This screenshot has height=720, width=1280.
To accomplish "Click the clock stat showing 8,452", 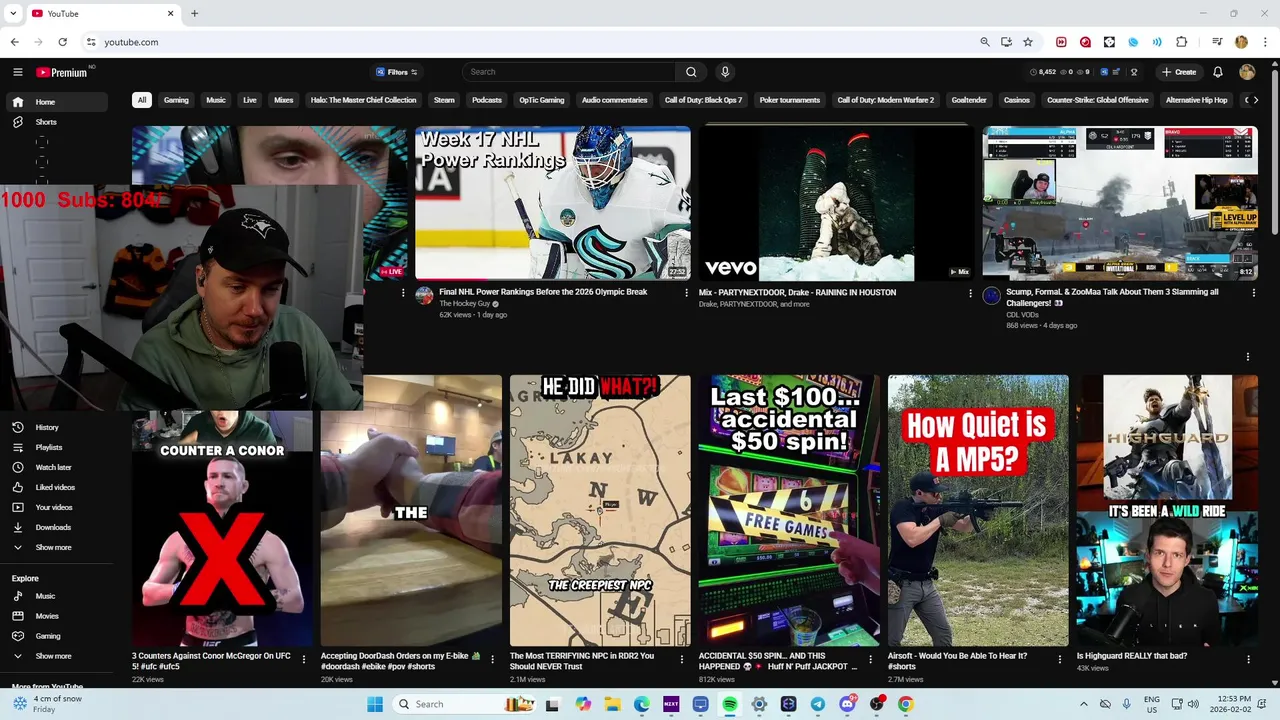I will point(1043,72).
